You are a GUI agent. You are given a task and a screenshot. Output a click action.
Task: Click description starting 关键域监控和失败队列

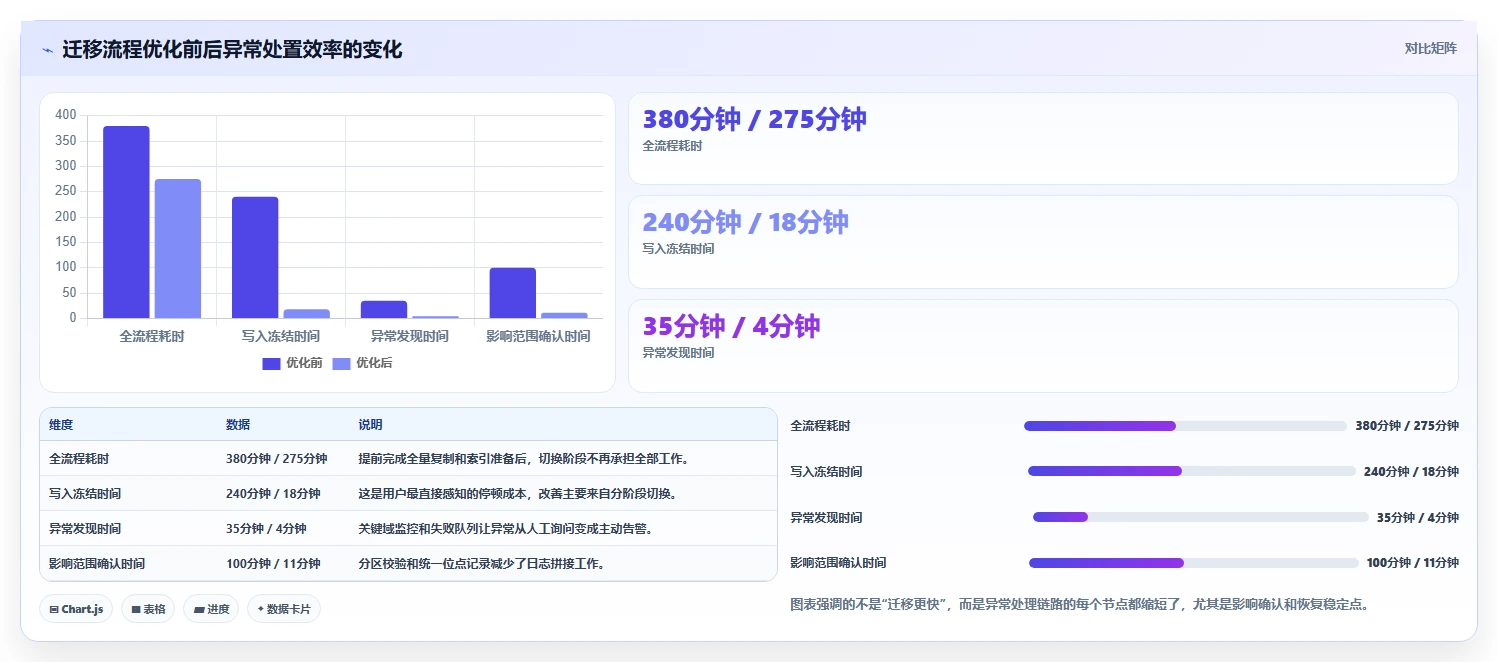click(505, 529)
